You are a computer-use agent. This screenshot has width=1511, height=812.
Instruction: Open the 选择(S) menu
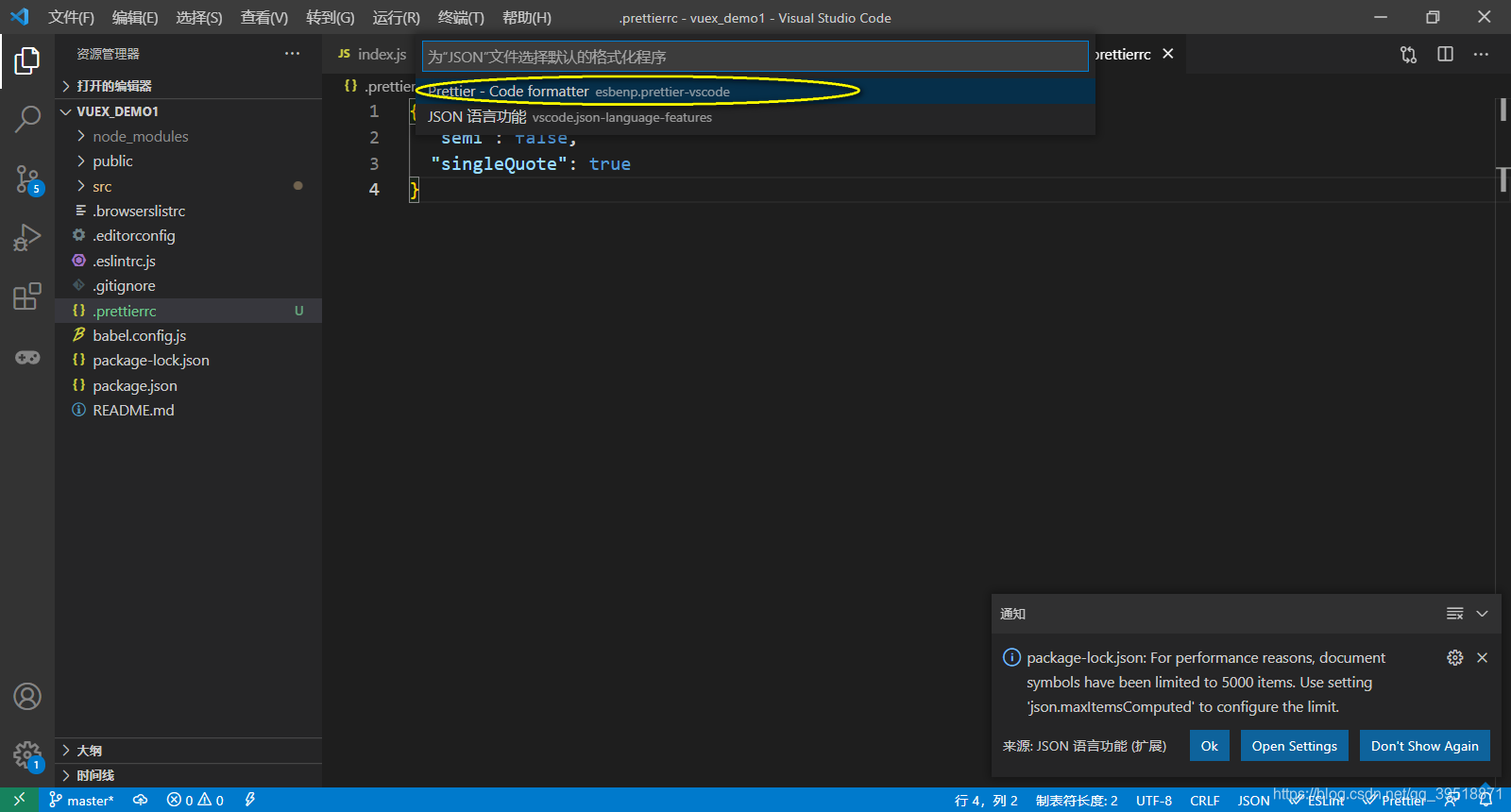tap(199, 17)
